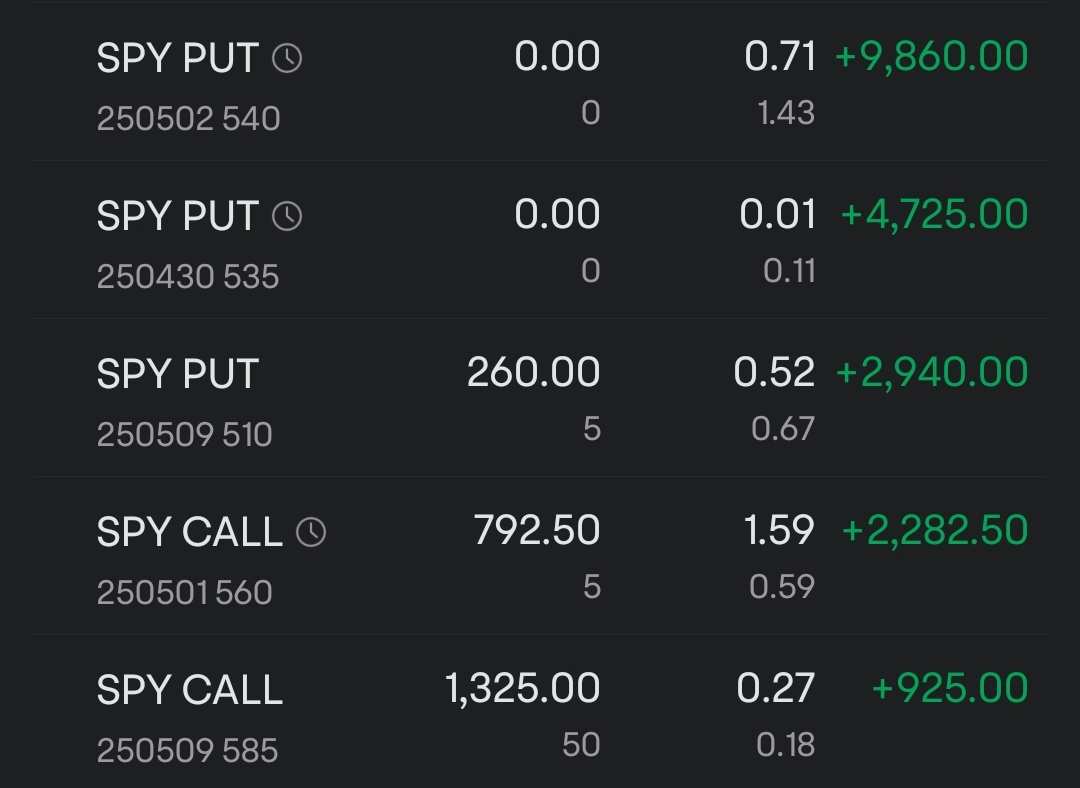
Task: Open the SPY CALL 250509 585 position
Action: pyautogui.click(x=540, y=713)
